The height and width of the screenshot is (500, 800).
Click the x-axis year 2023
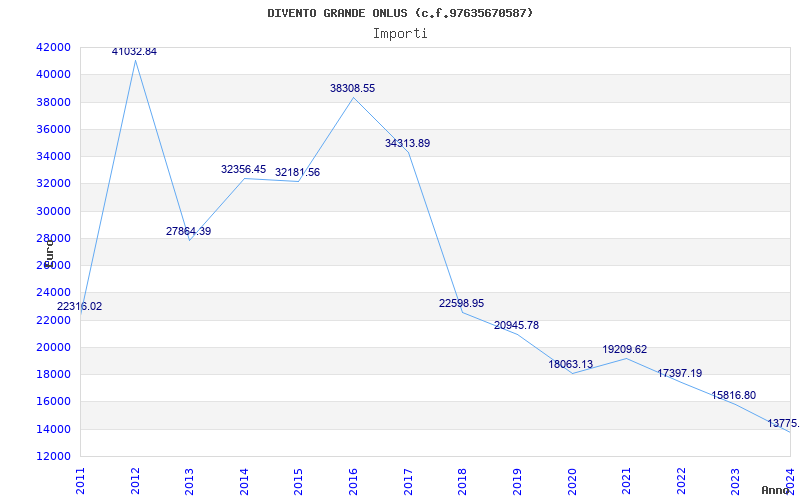click(x=735, y=481)
